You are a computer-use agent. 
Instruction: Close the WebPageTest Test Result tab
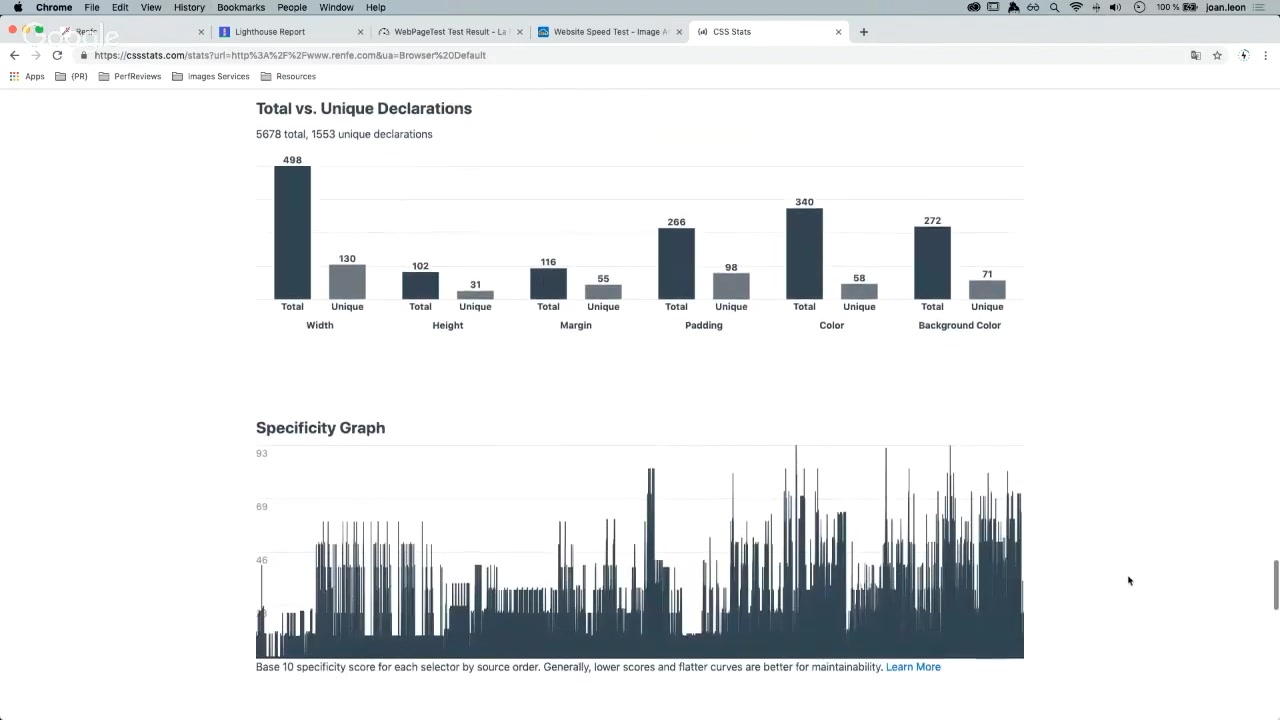point(520,32)
